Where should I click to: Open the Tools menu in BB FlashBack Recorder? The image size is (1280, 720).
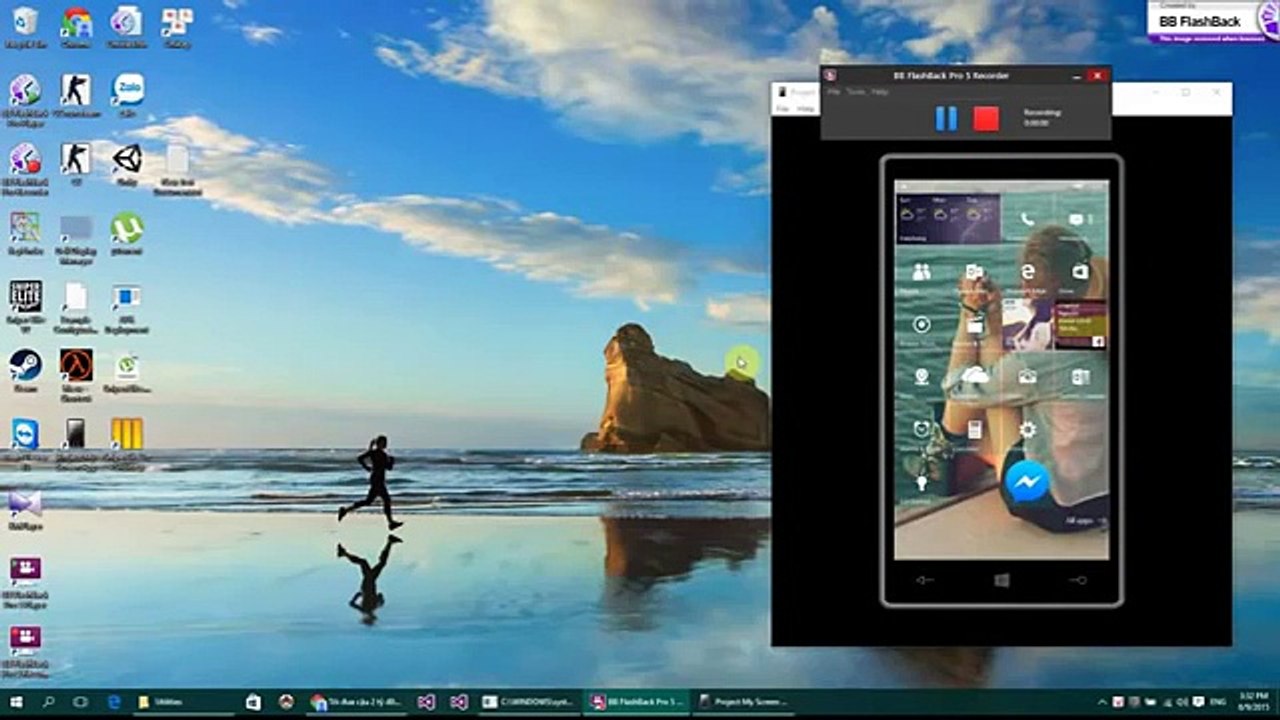click(856, 92)
